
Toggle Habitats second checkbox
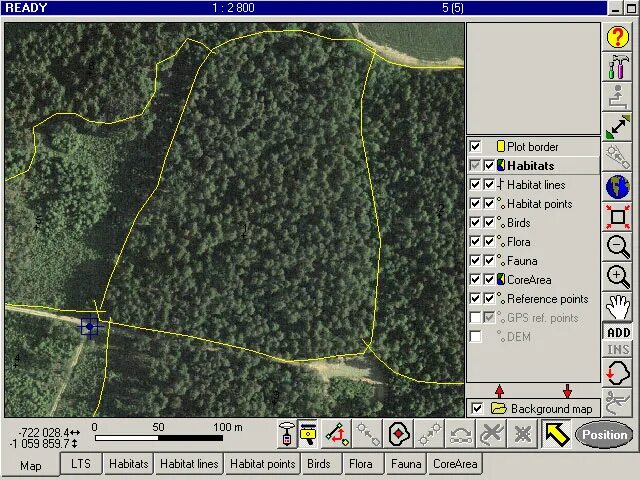pyautogui.click(x=489, y=165)
